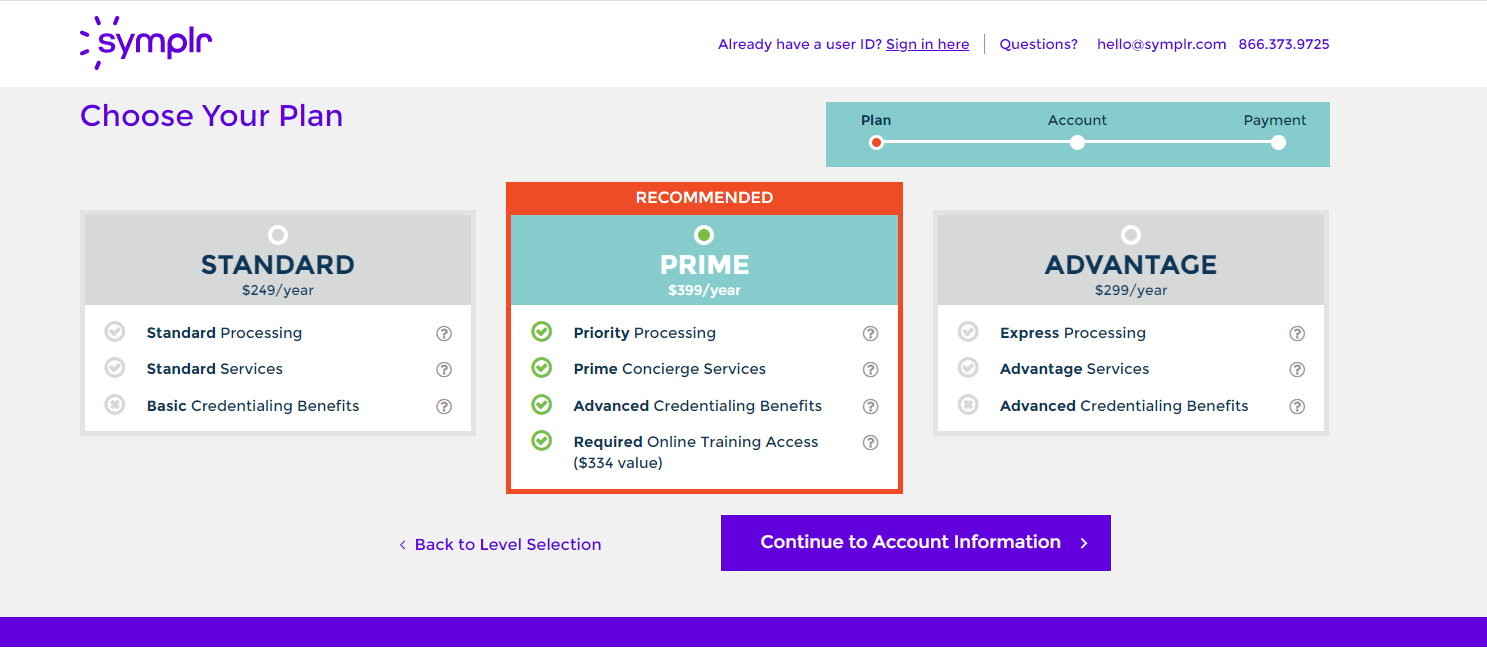The width and height of the screenshot is (1487, 648).
Task: Click help icon for Prime Concierge Services
Action: (x=870, y=370)
